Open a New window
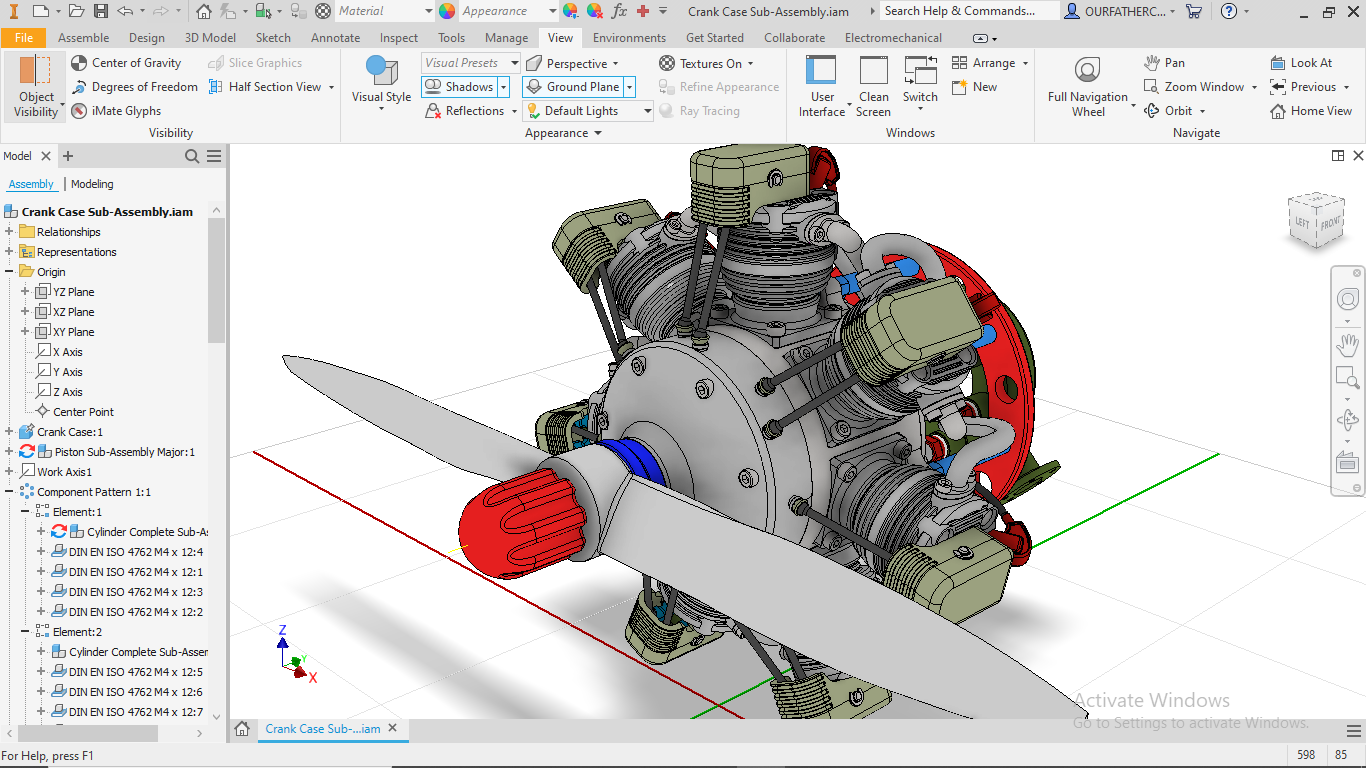Image resolution: width=1366 pixels, height=768 pixels. tap(974, 87)
